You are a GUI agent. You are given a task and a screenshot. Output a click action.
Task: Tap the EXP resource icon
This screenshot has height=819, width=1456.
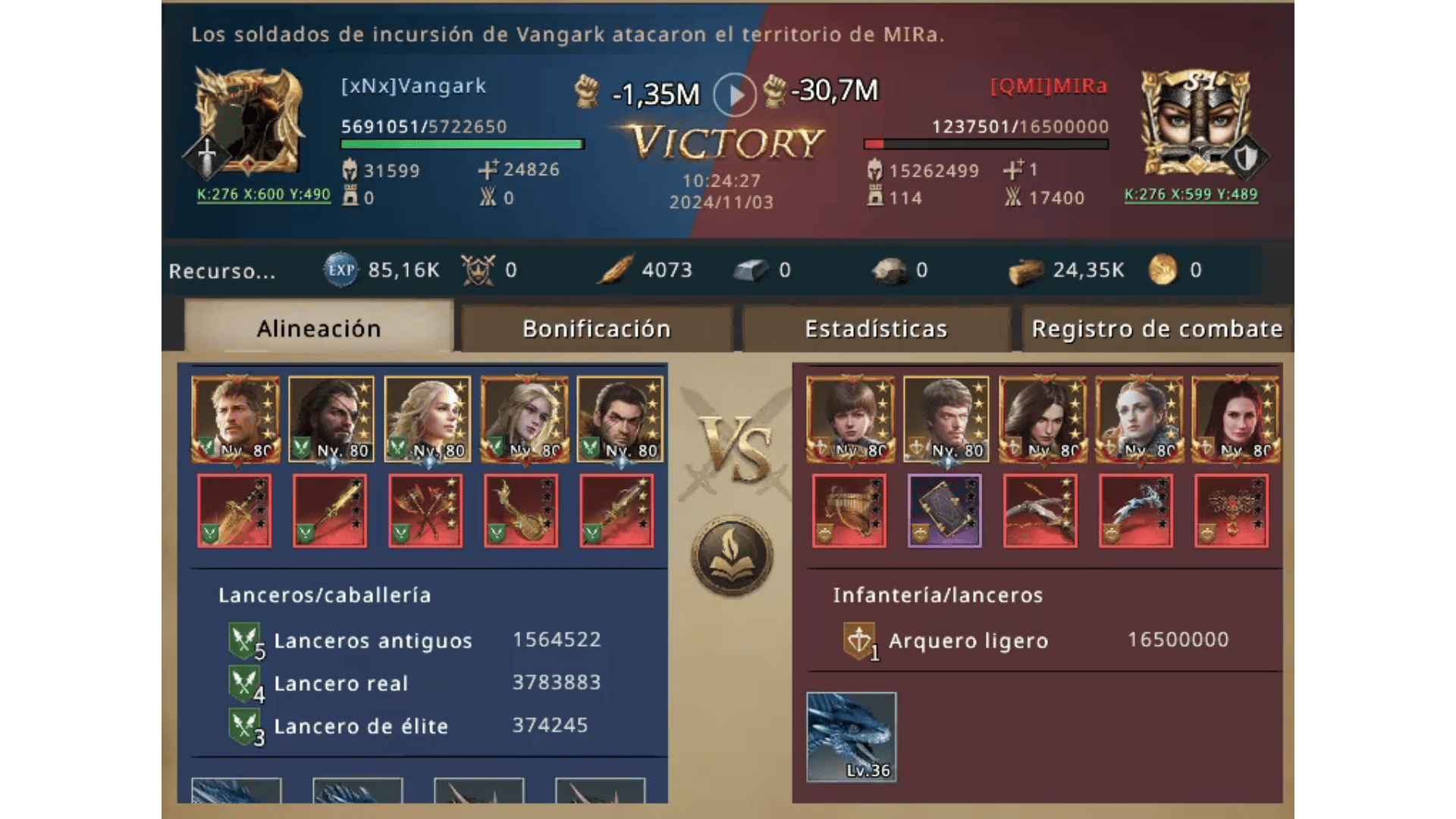pyautogui.click(x=340, y=270)
